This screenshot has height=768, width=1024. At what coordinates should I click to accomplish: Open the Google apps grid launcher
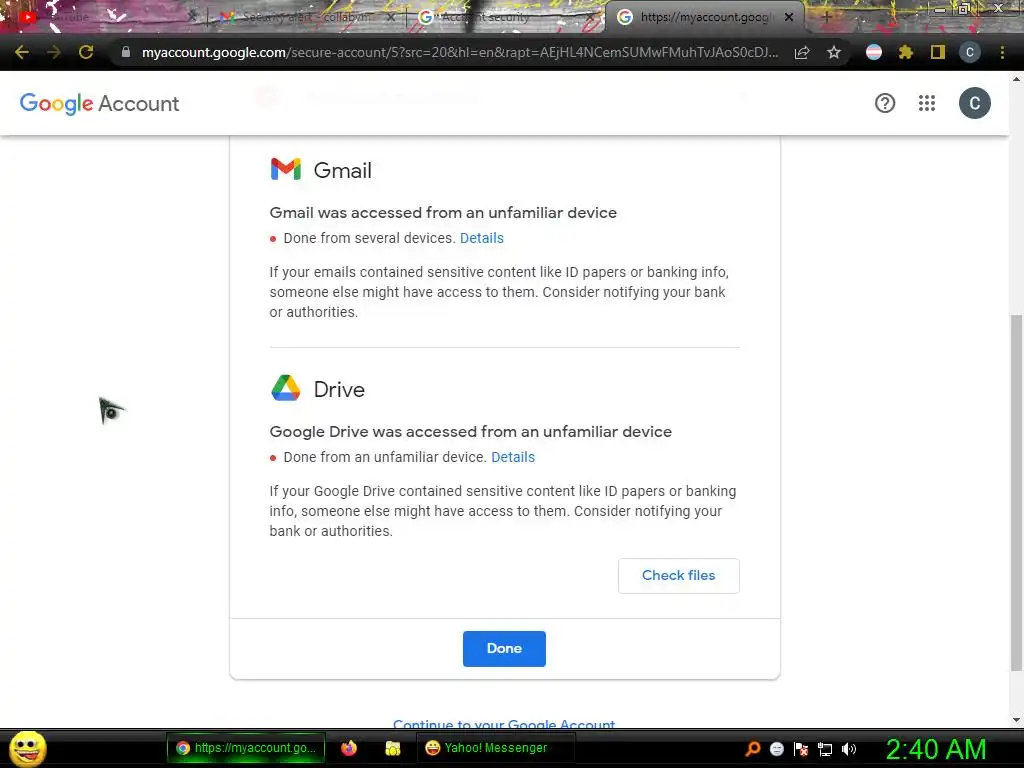point(927,103)
